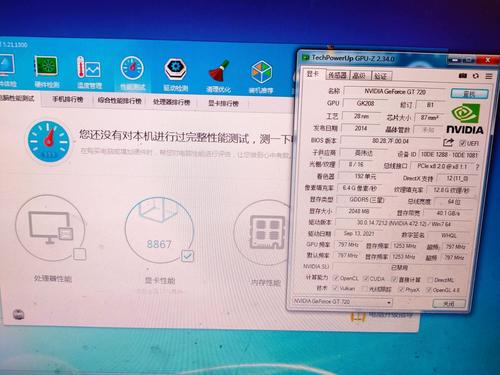
Task: Switch to GPU-Z 高级 advanced tab
Action: point(359,76)
